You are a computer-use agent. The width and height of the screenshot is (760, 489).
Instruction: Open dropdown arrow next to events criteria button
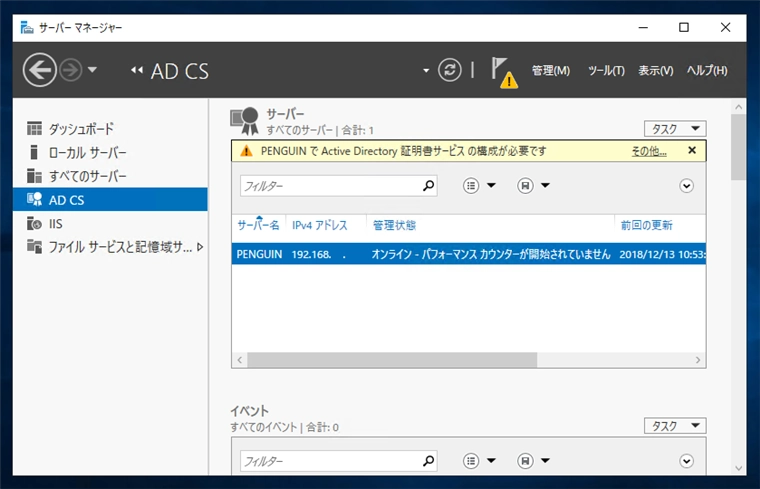[491, 460]
